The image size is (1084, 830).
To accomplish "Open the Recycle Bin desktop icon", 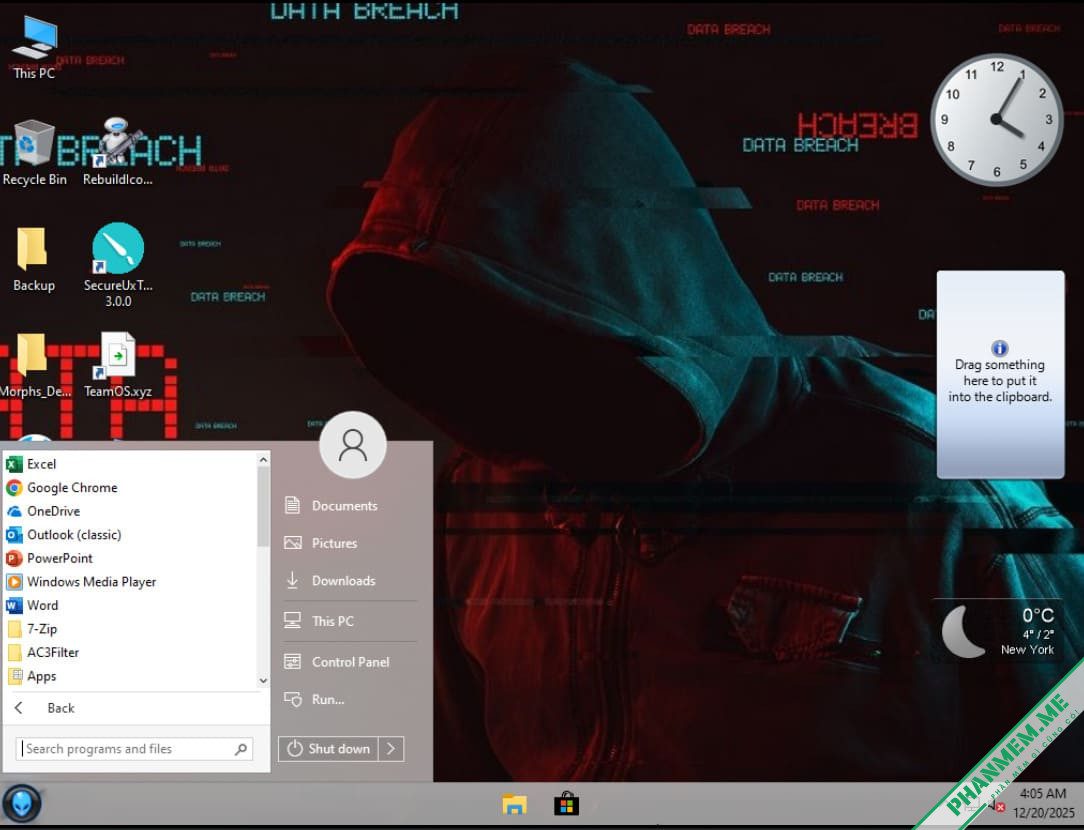I will pos(34,153).
